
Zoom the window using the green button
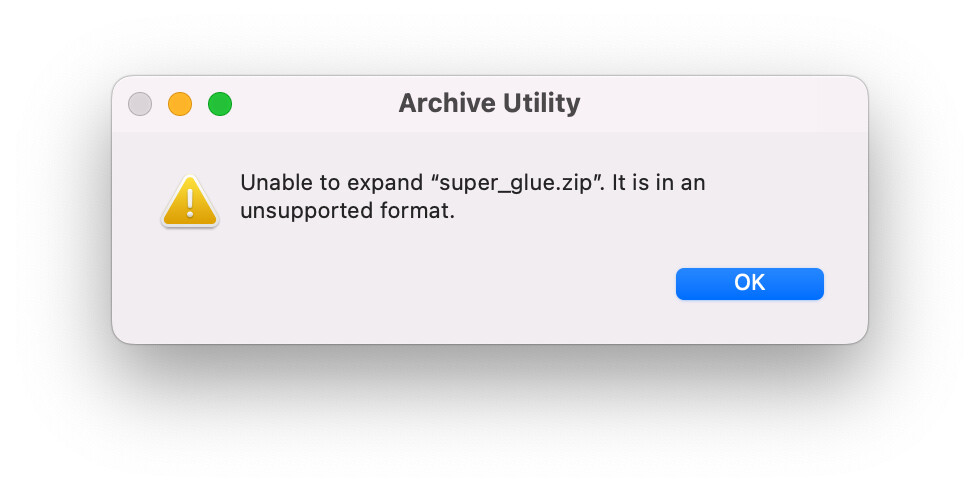220,104
